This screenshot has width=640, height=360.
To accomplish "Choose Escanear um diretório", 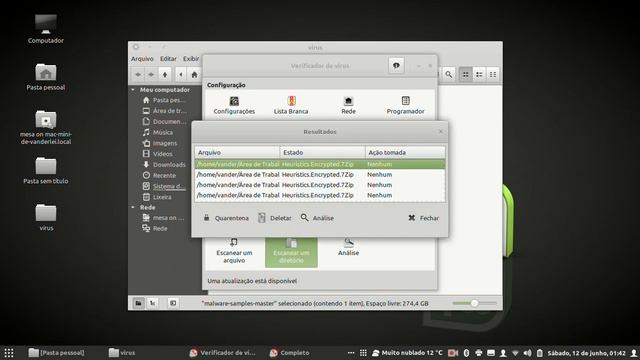I will [x=291, y=252].
